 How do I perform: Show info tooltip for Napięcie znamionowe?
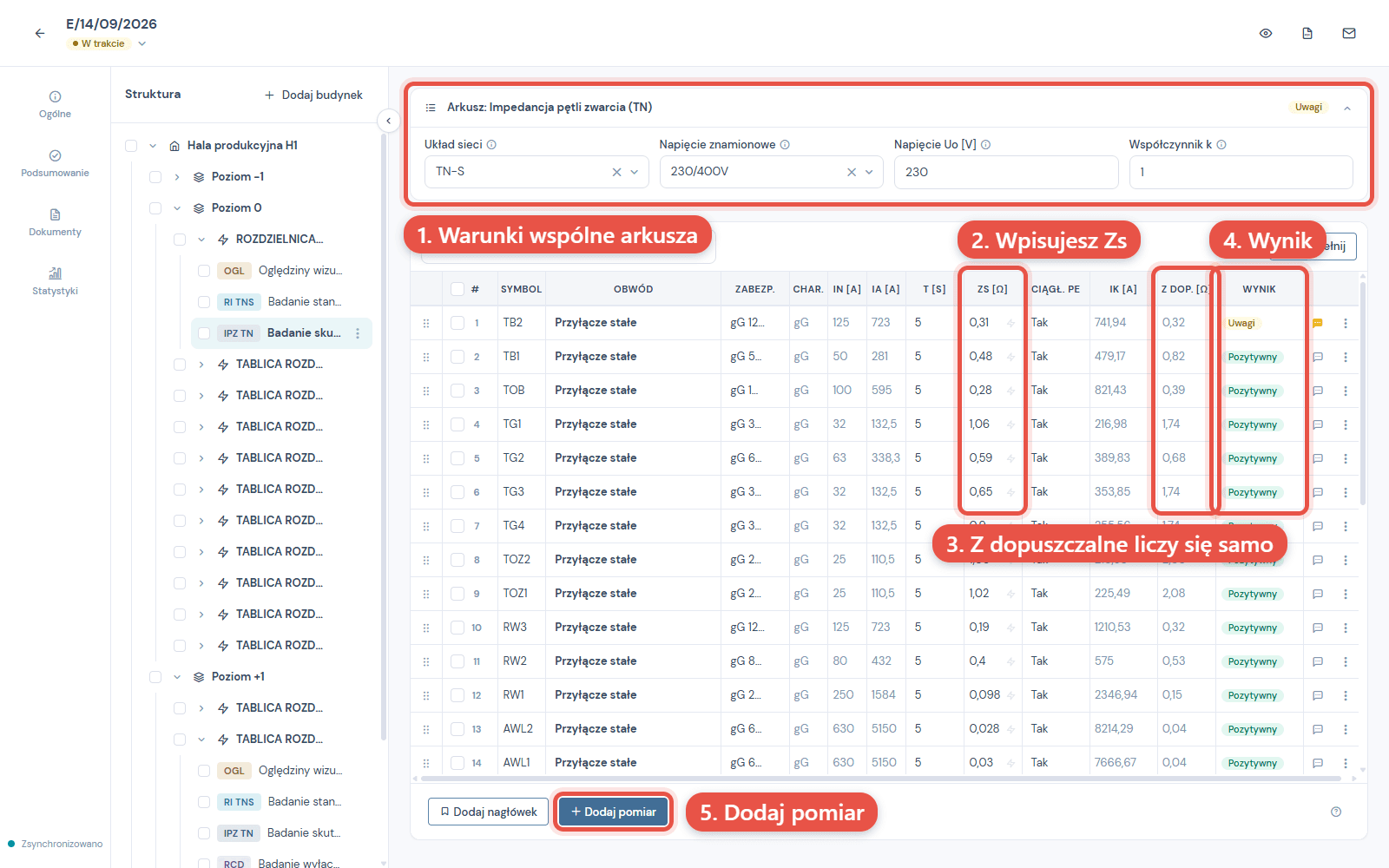pos(785,145)
